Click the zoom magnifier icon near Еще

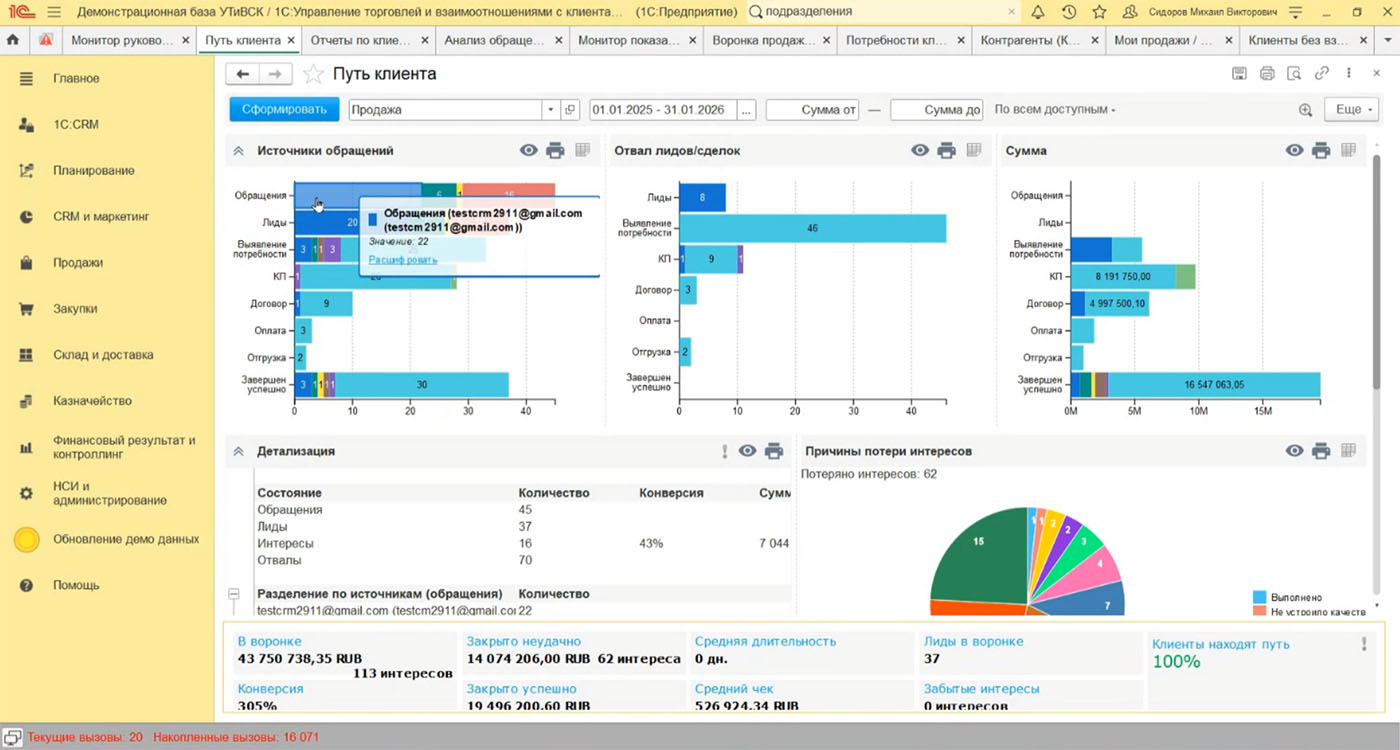click(x=1305, y=110)
